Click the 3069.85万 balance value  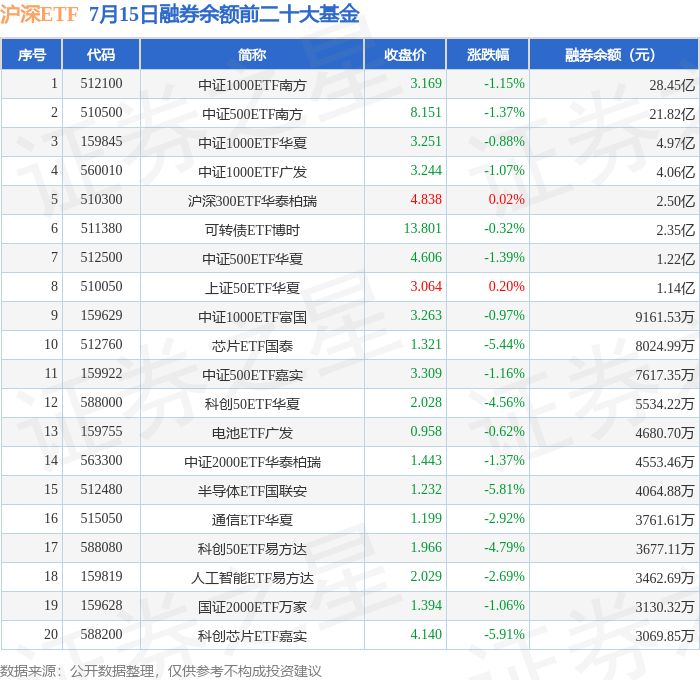click(x=665, y=636)
